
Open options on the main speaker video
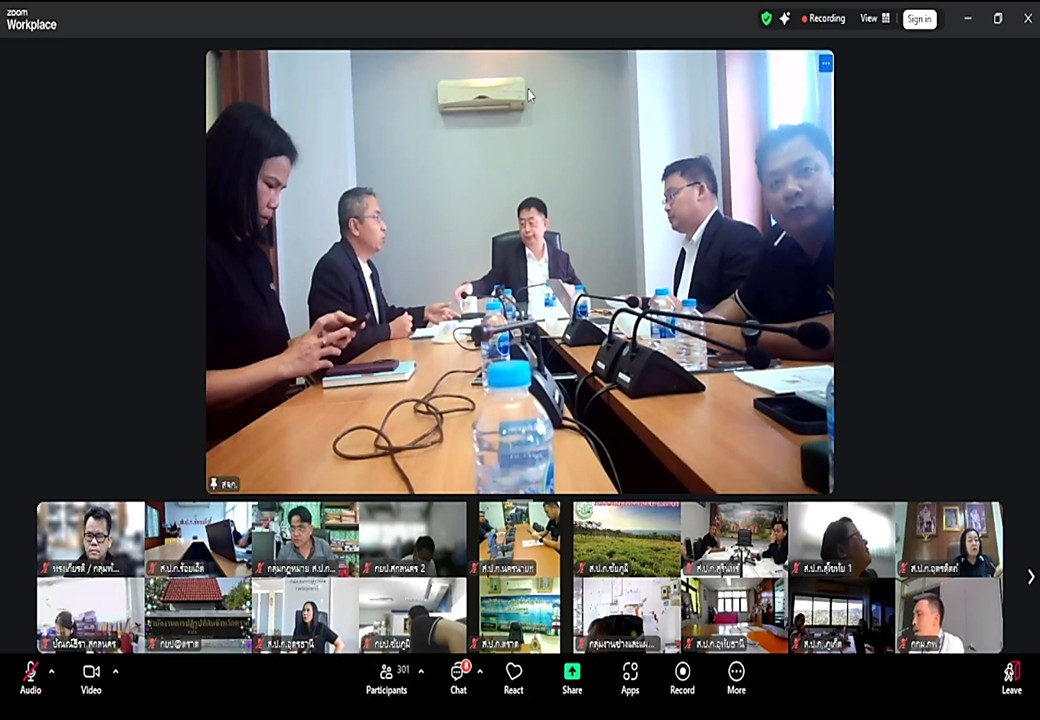825,64
